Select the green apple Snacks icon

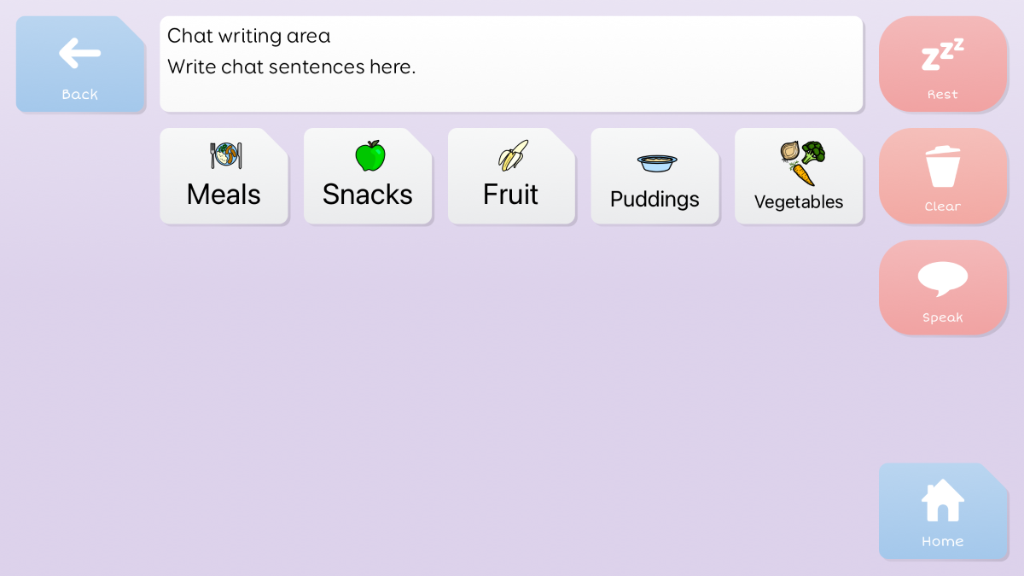click(x=370, y=156)
